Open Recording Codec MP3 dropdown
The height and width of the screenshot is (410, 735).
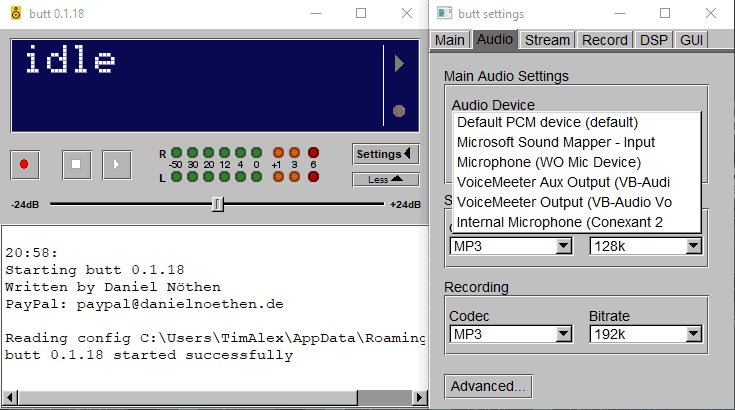[x=511, y=334]
